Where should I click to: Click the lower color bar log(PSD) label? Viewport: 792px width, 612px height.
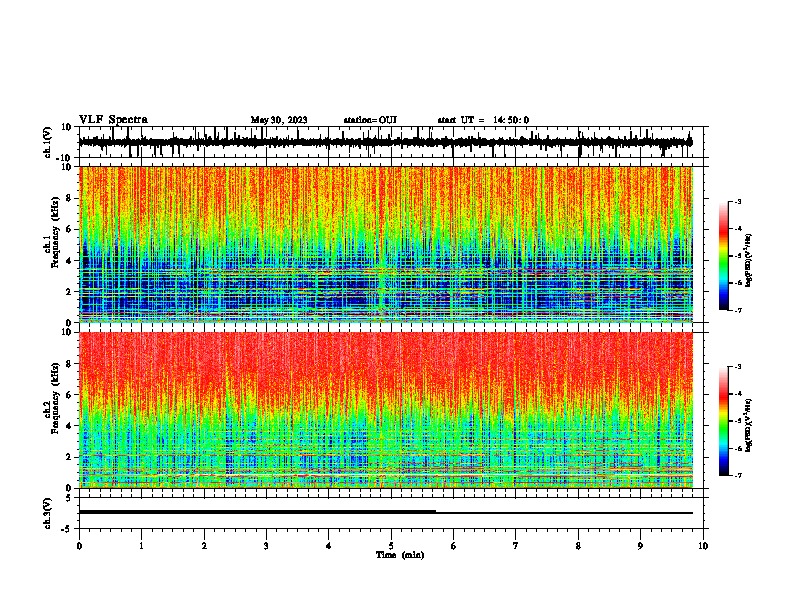point(749,426)
